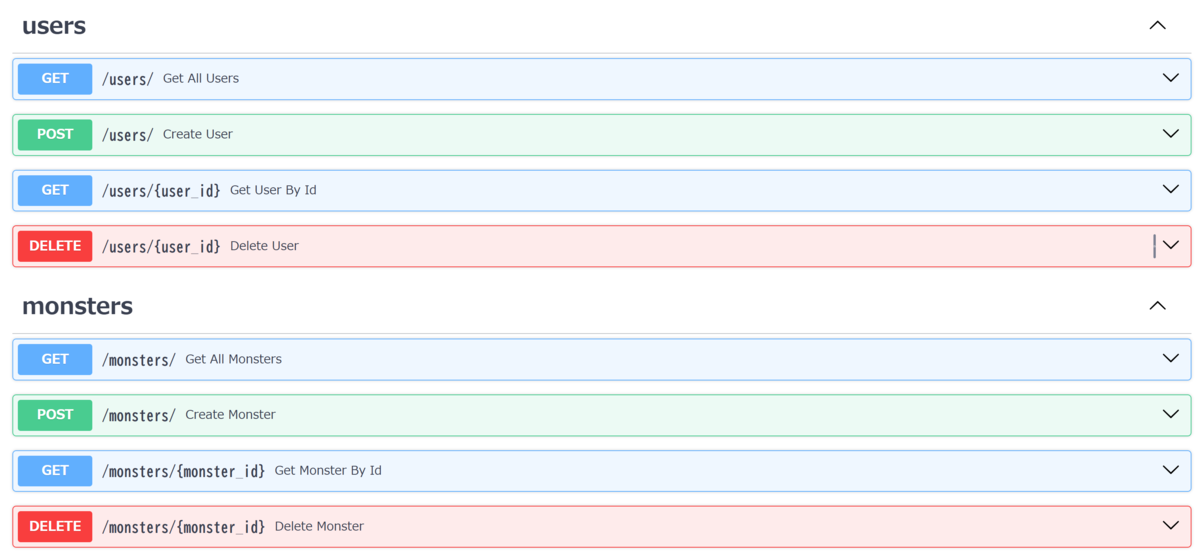The width and height of the screenshot is (1200, 555).
Task: Click the GET badge for Get All Monsters
Action: (55, 359)
